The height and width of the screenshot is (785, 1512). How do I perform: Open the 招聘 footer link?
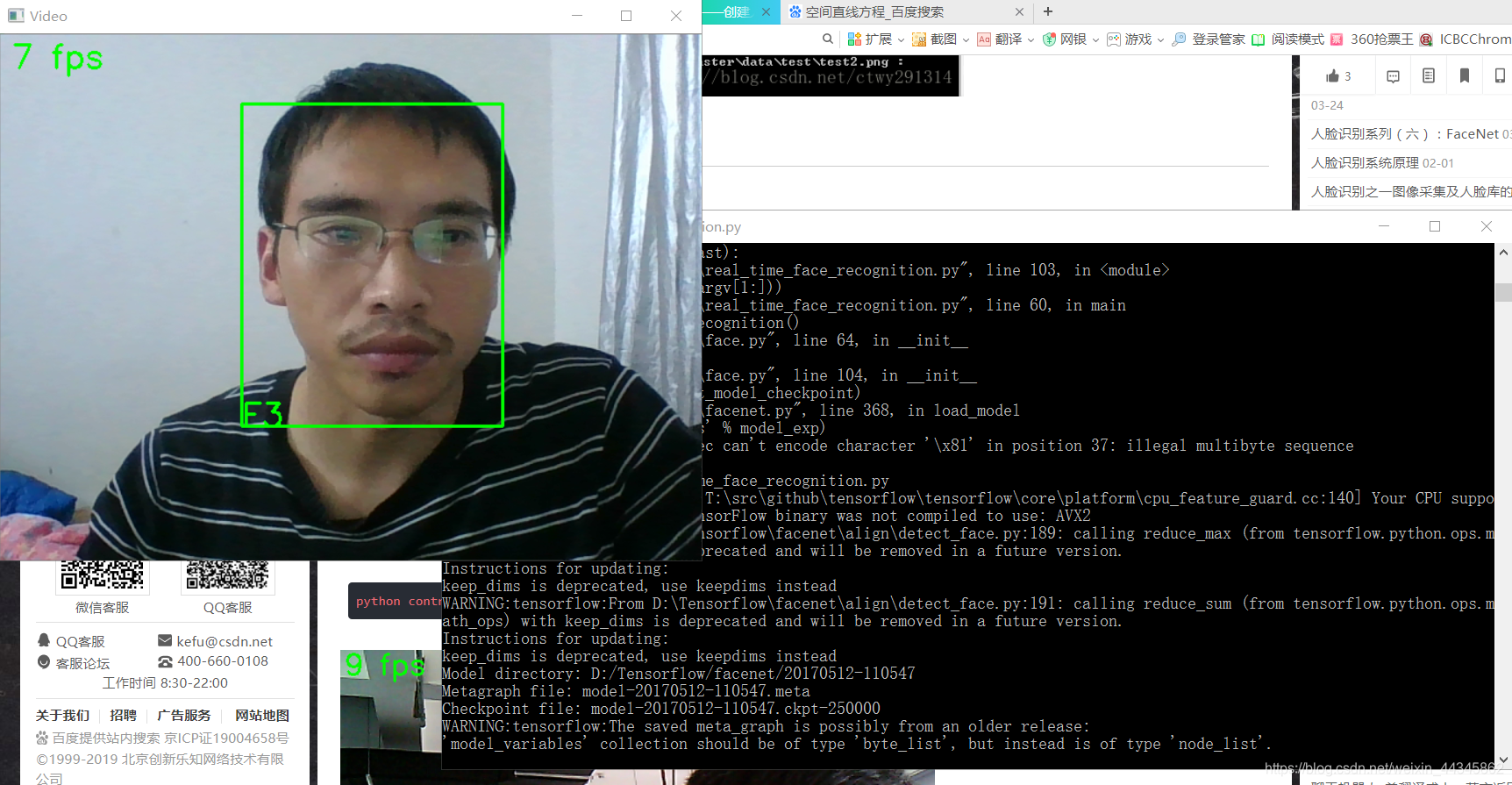tap(124, 715)
